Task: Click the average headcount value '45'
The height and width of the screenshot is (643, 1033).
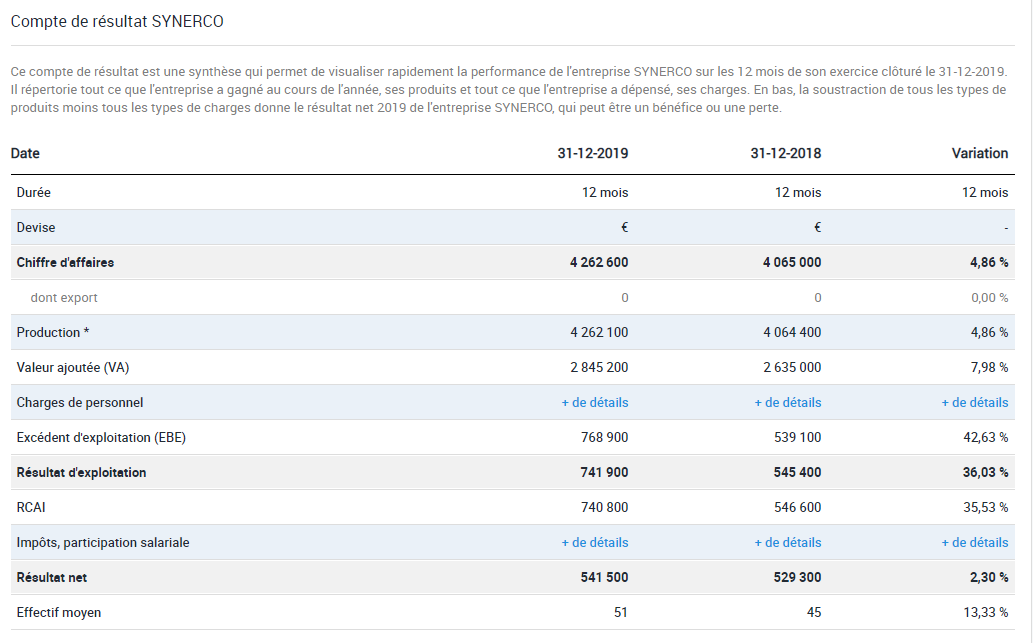Action: 814,613
